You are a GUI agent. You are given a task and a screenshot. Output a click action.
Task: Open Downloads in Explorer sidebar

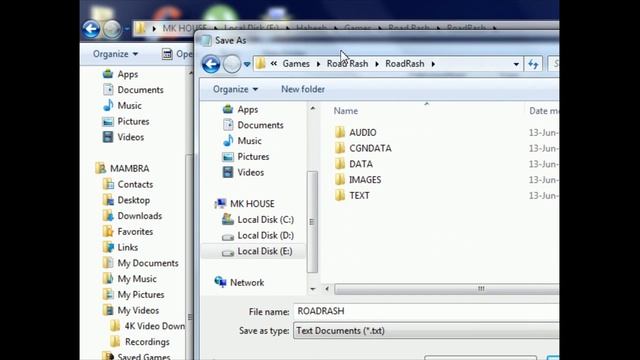tap(132, 216)
